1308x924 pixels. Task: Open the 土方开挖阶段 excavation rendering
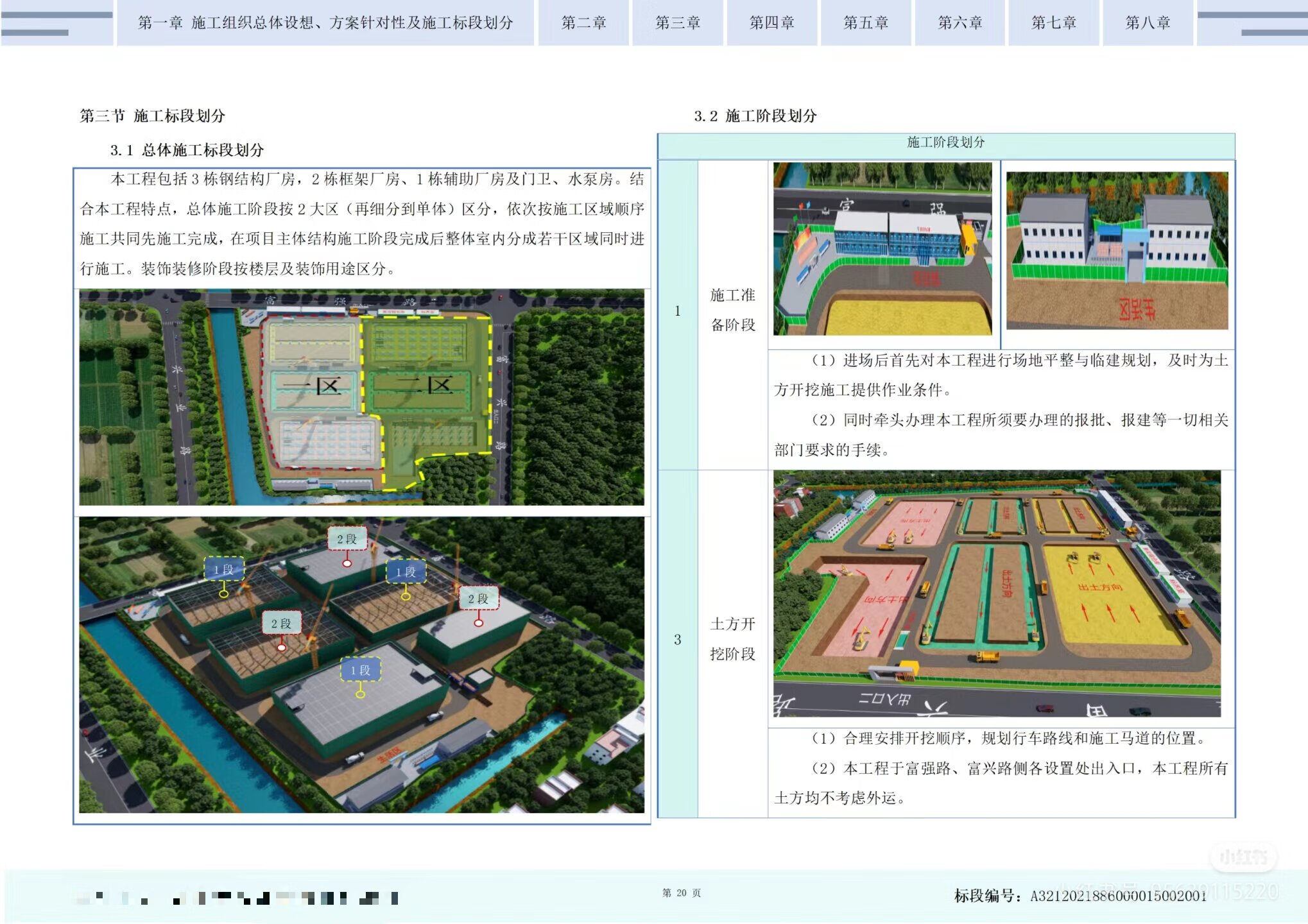(x=996, y=594)
